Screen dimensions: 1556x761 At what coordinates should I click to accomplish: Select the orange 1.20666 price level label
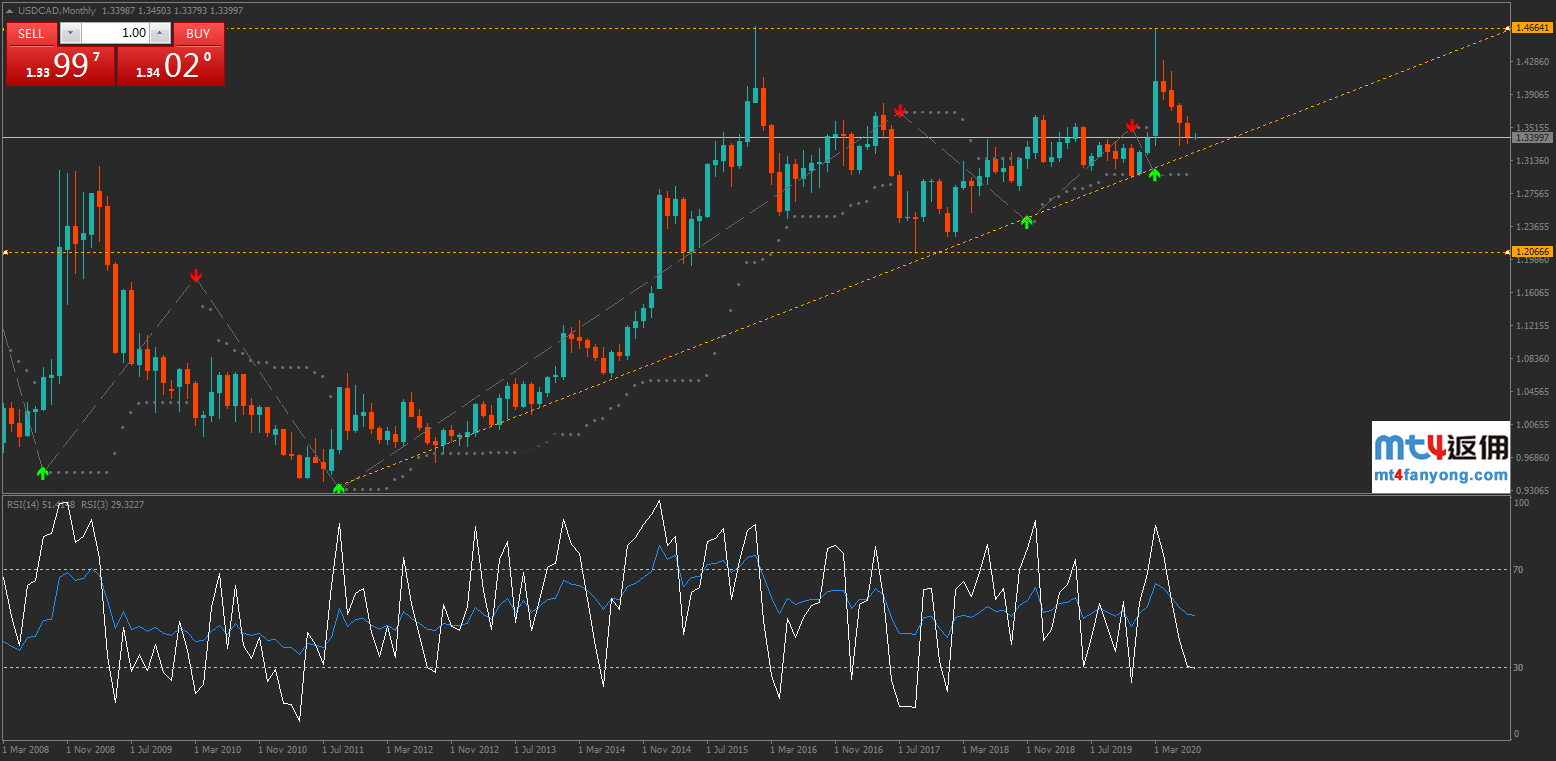[1531, 252]
